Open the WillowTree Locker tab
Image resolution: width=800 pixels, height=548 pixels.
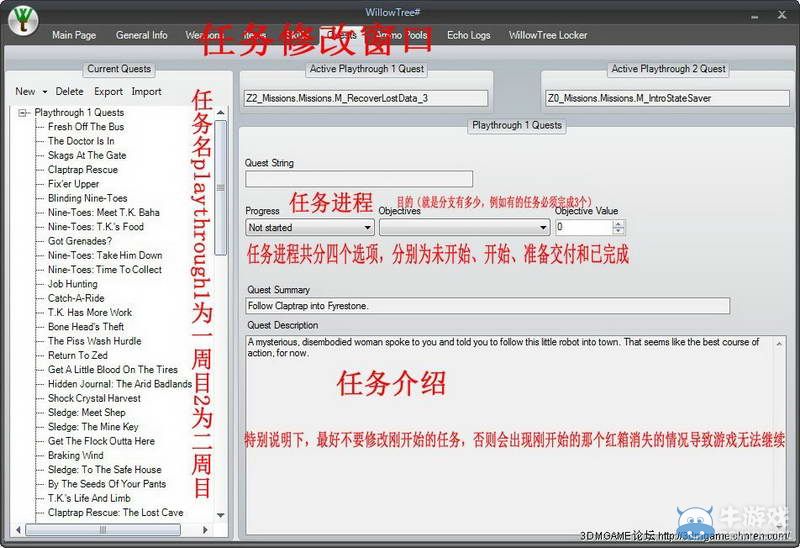(x=548, y=35)
